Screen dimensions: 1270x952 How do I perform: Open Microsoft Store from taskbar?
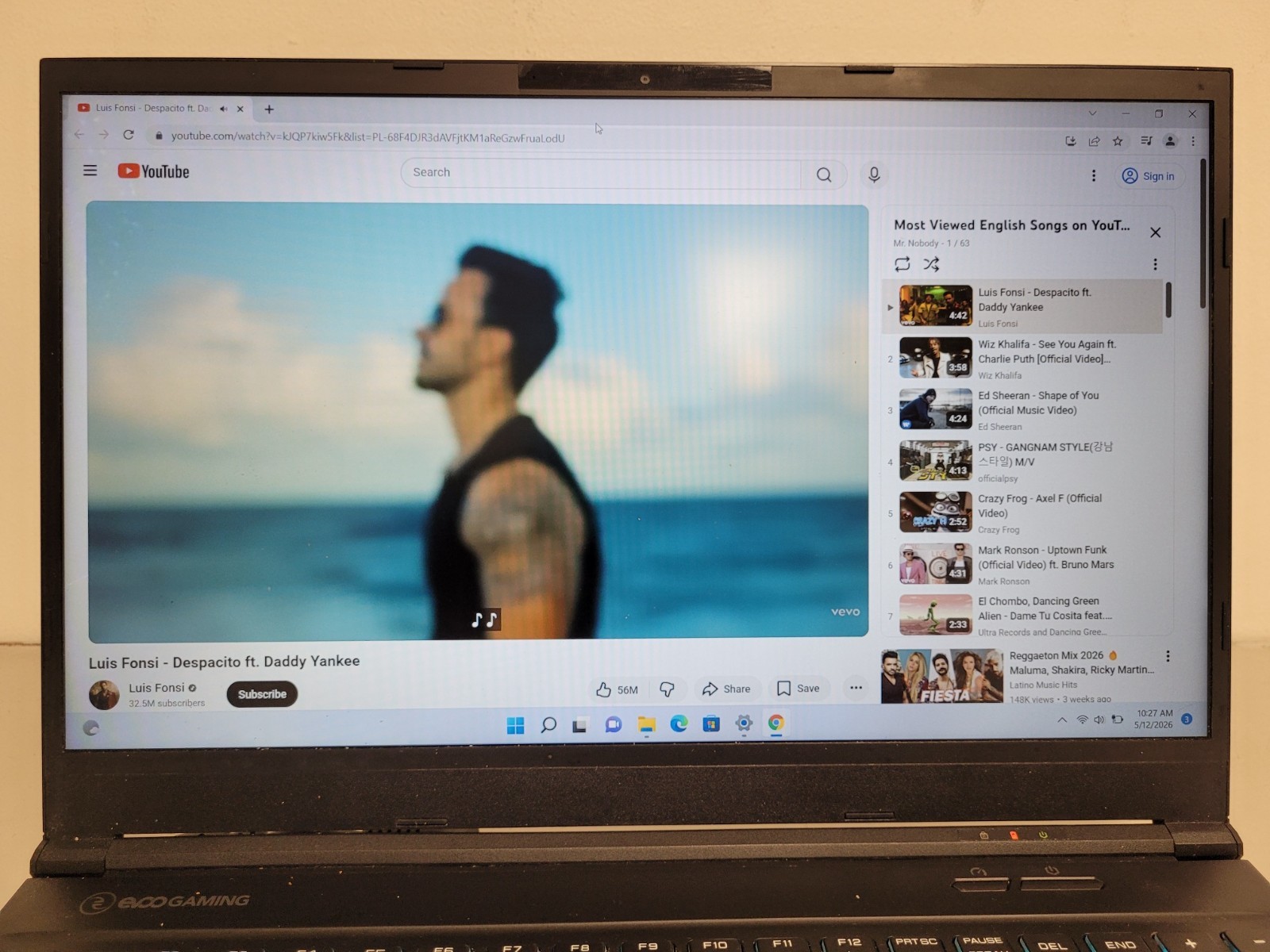point(711,724)
